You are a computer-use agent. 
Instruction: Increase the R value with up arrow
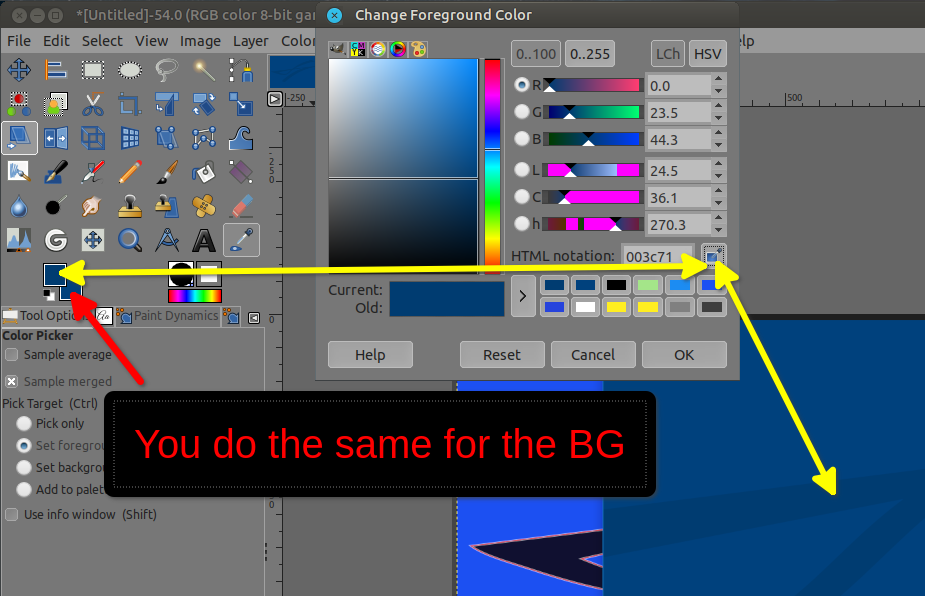coord(718,79)
